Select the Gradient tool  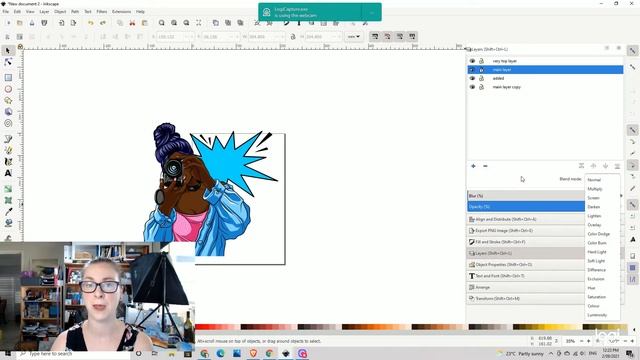(8, 189)
